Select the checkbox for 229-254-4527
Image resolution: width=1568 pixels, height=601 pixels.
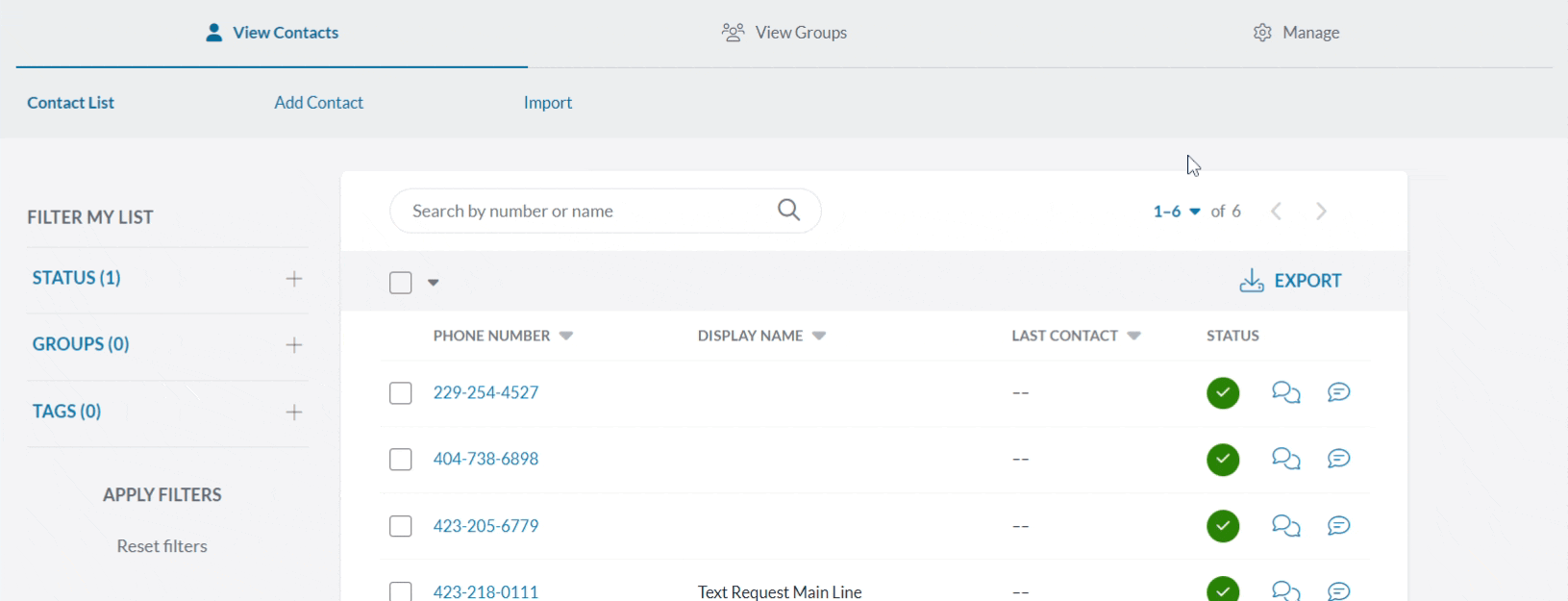[x=401, y=393]
